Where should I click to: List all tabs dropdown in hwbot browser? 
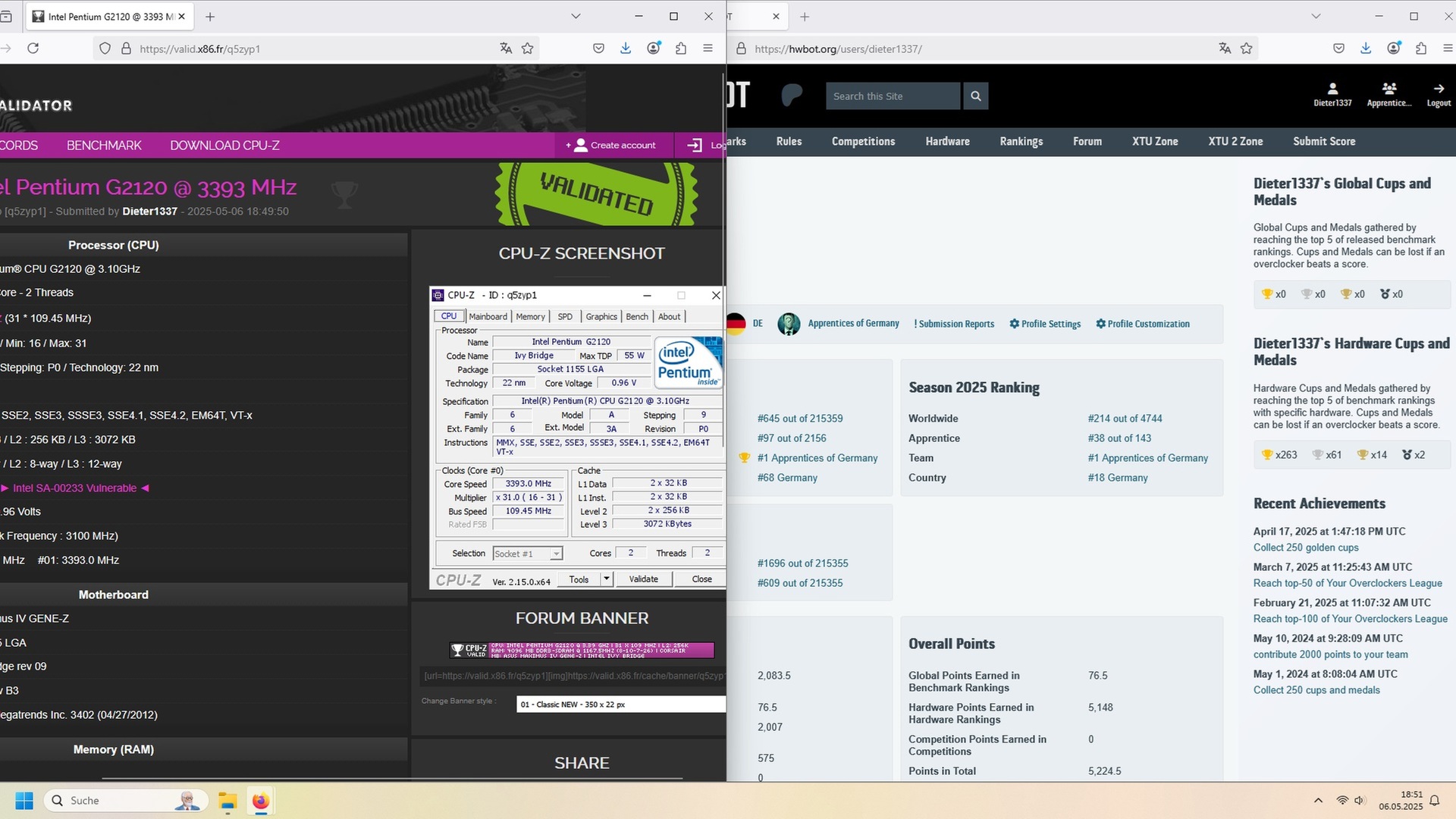1316,16
